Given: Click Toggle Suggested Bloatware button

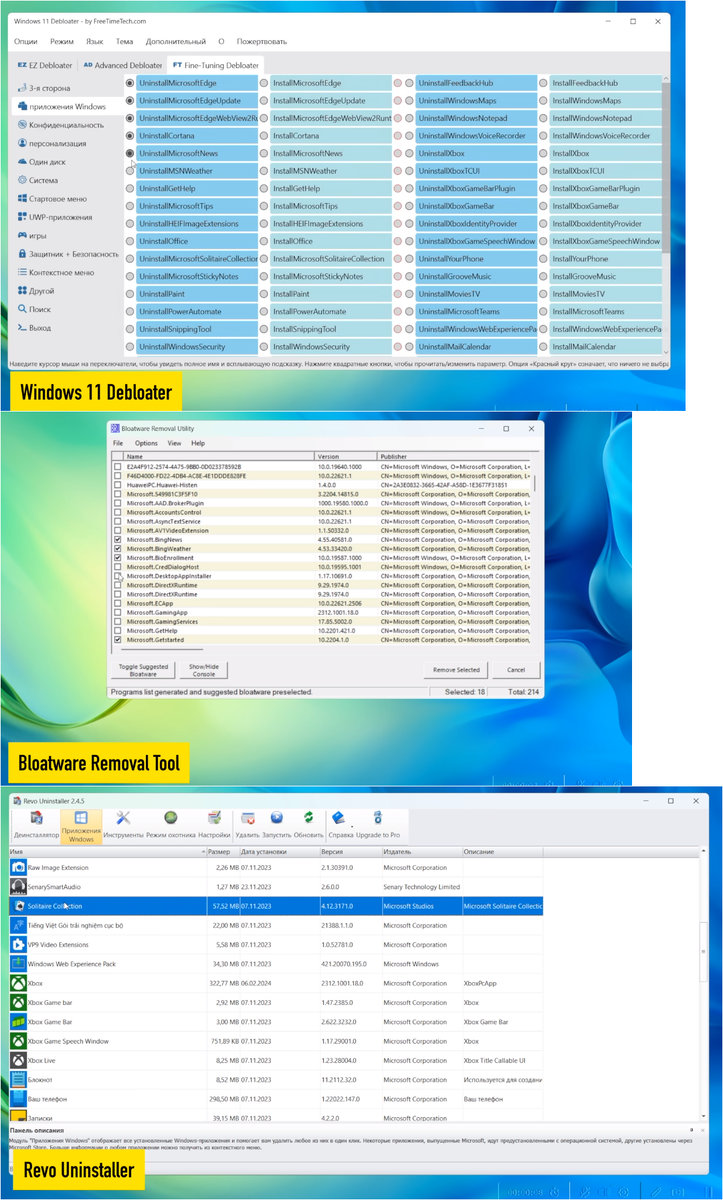Looking at the screenshot, I should pyautogui.click(x=142, y=670).
